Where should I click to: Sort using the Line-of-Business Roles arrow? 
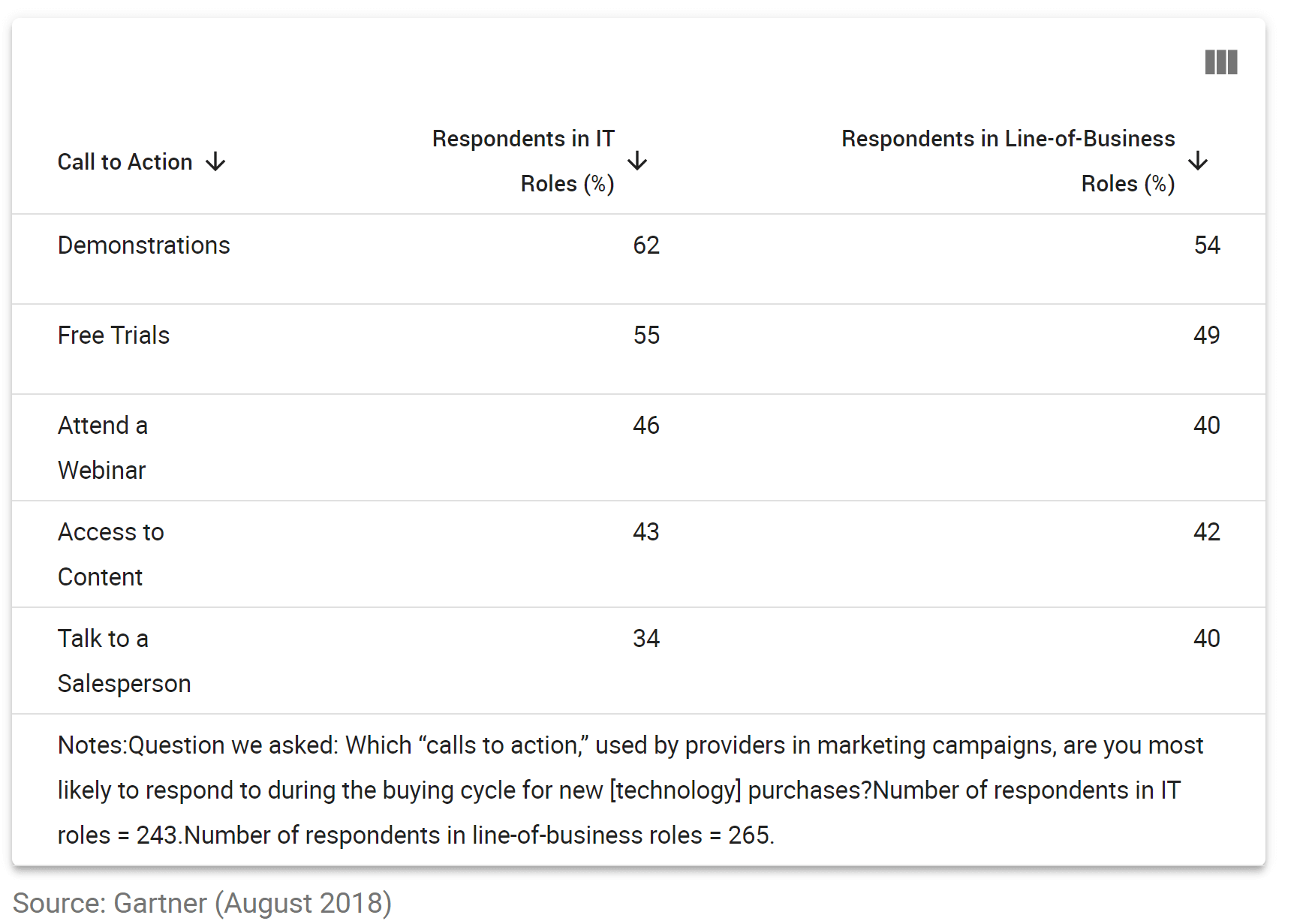pyautogui.click(x=1198, y=161)
